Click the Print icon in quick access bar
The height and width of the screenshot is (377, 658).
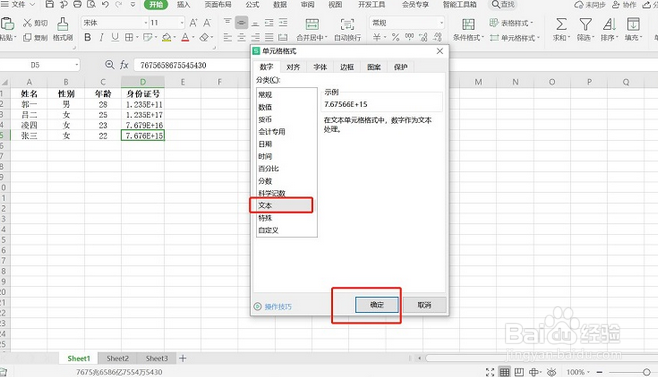coord(77,5)
